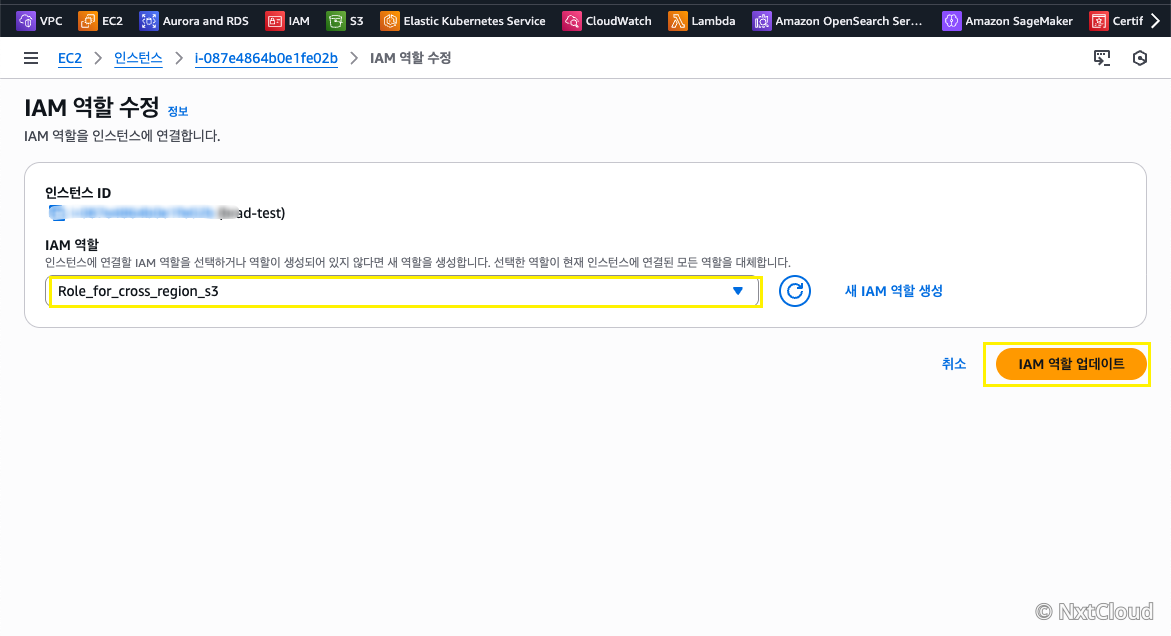Open the i-087e4864b0e1fe02b breadcrumb link
Screen dimensions: 1171x636
click(266, 58)
